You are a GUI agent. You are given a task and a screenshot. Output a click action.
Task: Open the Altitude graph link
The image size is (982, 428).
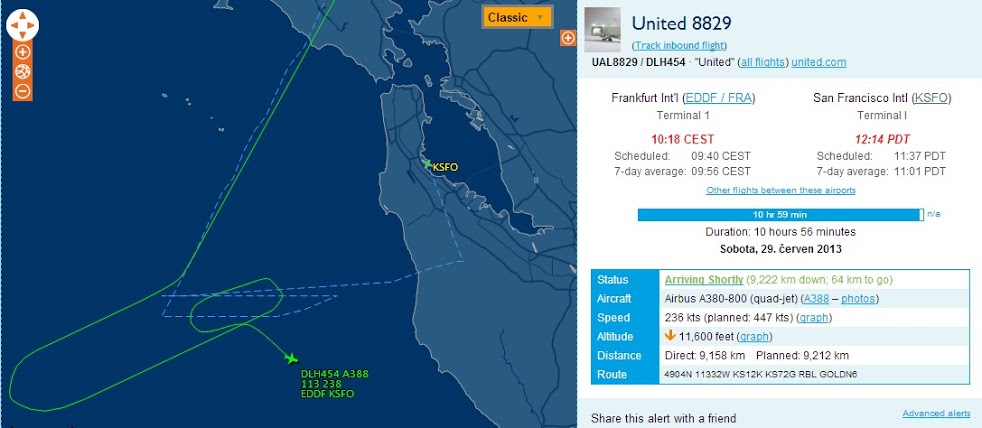coord(750,337)
